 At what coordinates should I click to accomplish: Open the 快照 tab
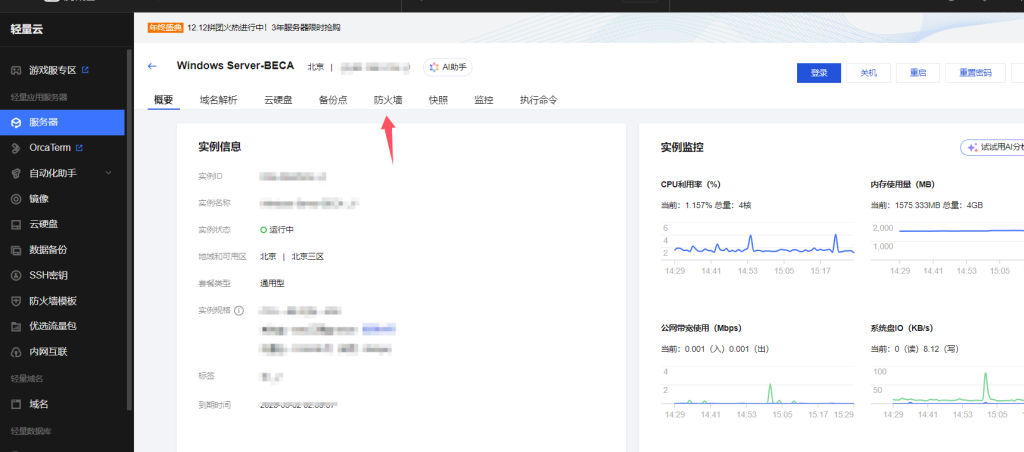pyautogui.click(x=438, y=100)
